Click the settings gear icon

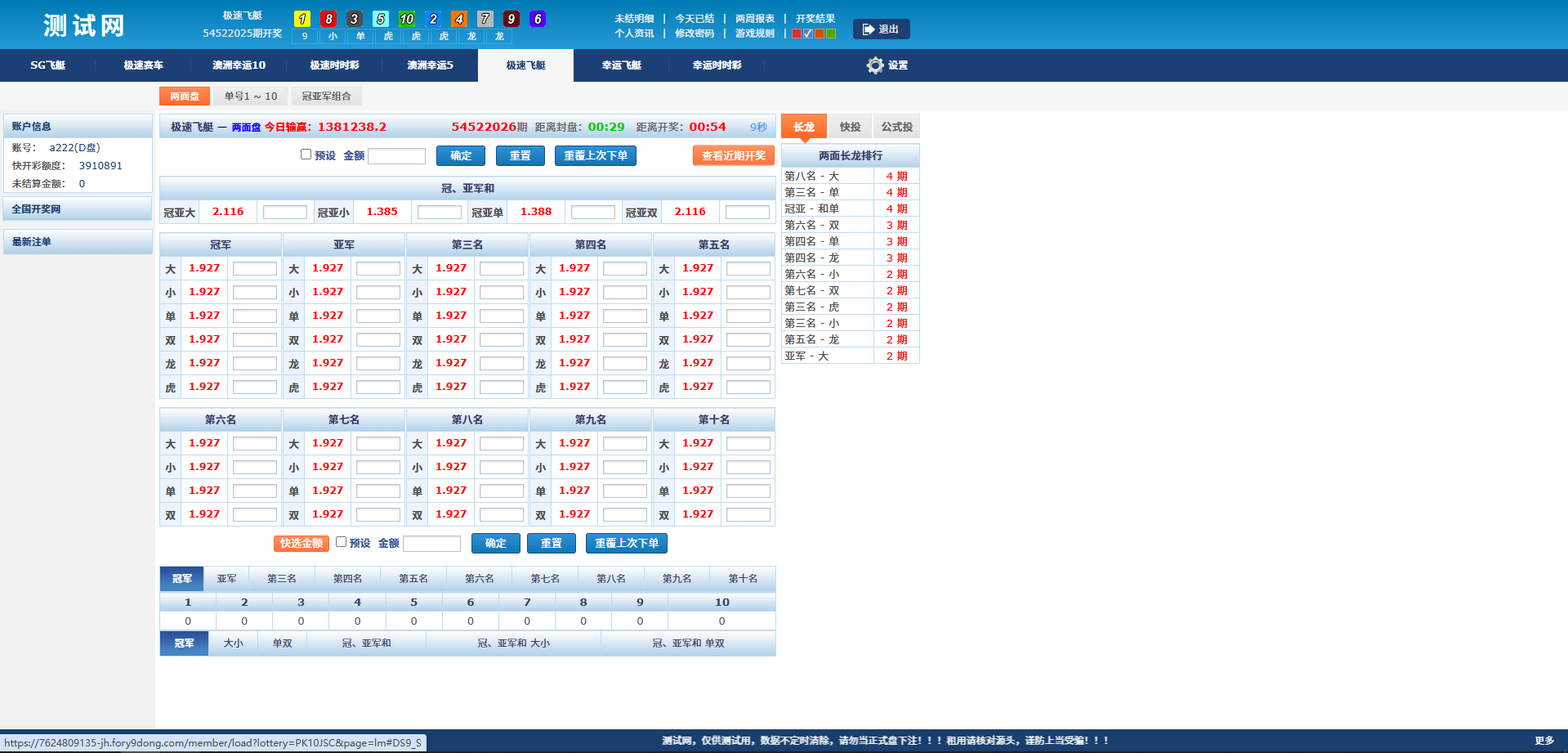click(x=874, y=65)
